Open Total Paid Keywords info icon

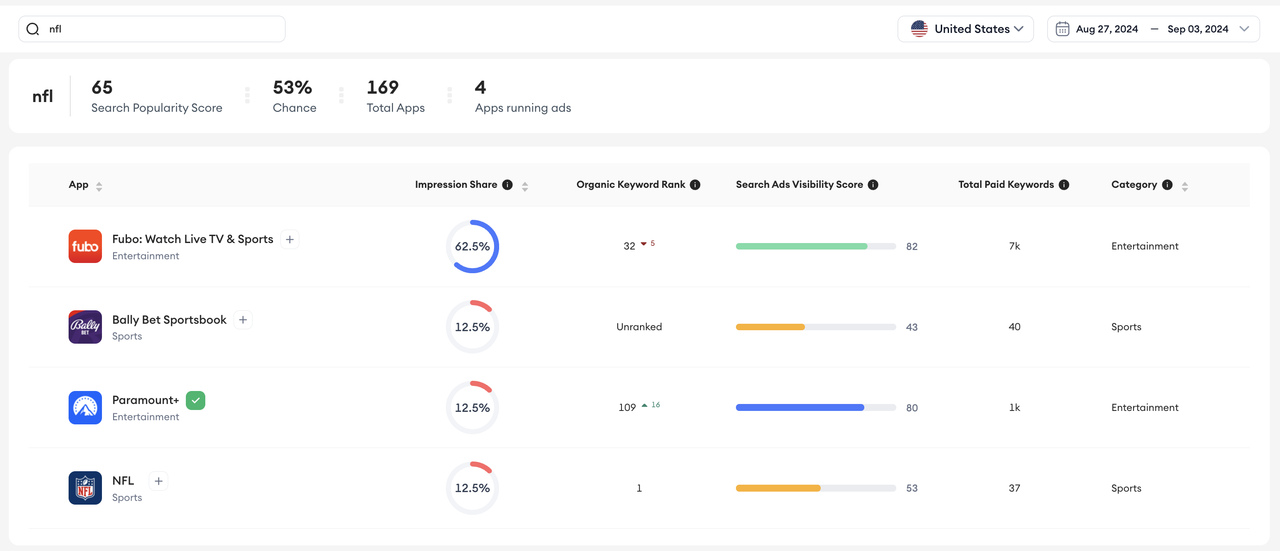click(x=1064, y=185)
